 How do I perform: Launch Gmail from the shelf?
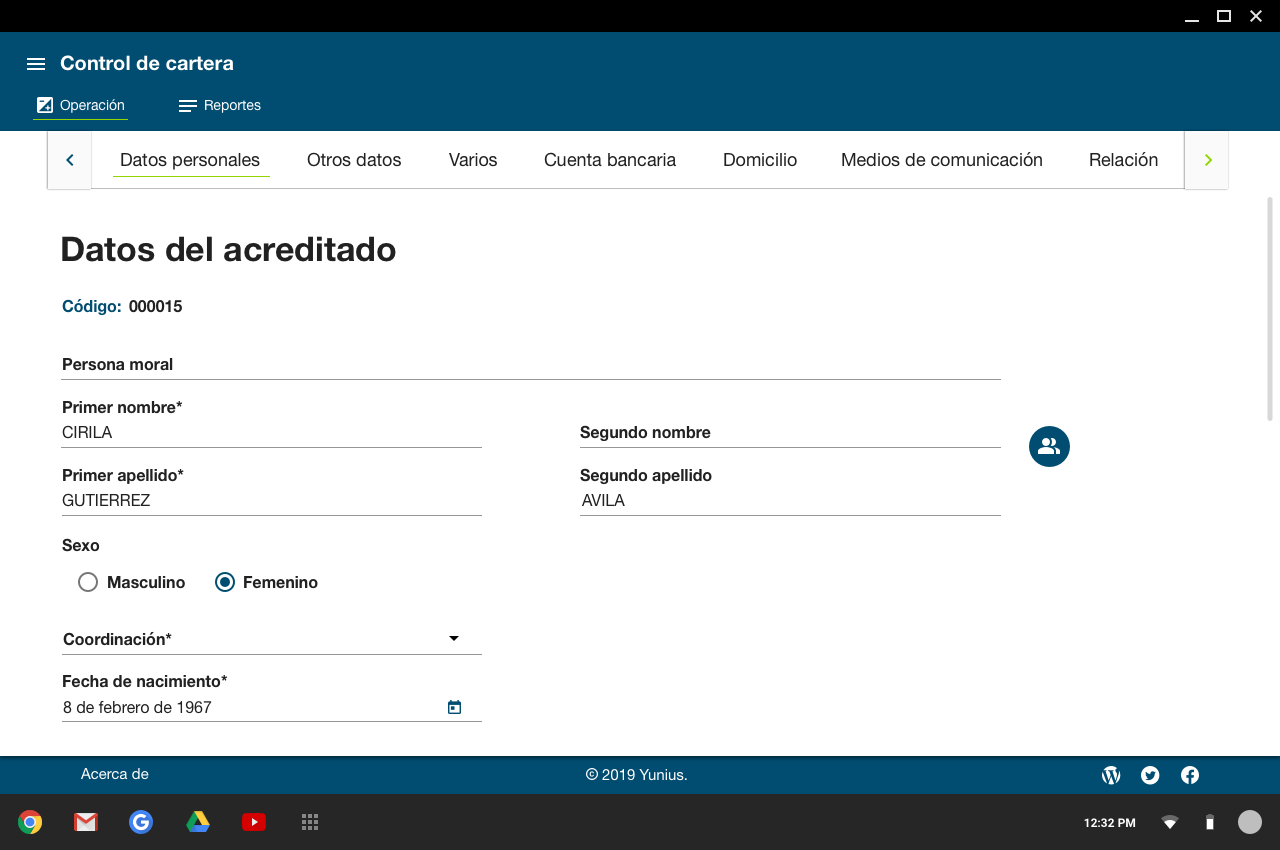(x=86, y=822)
